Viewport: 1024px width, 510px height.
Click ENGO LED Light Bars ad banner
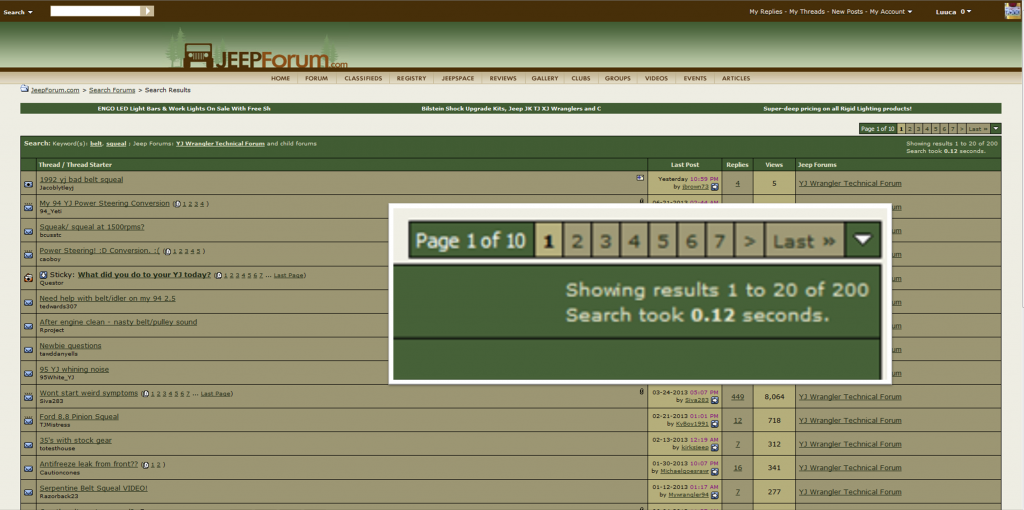pos(184,108)
